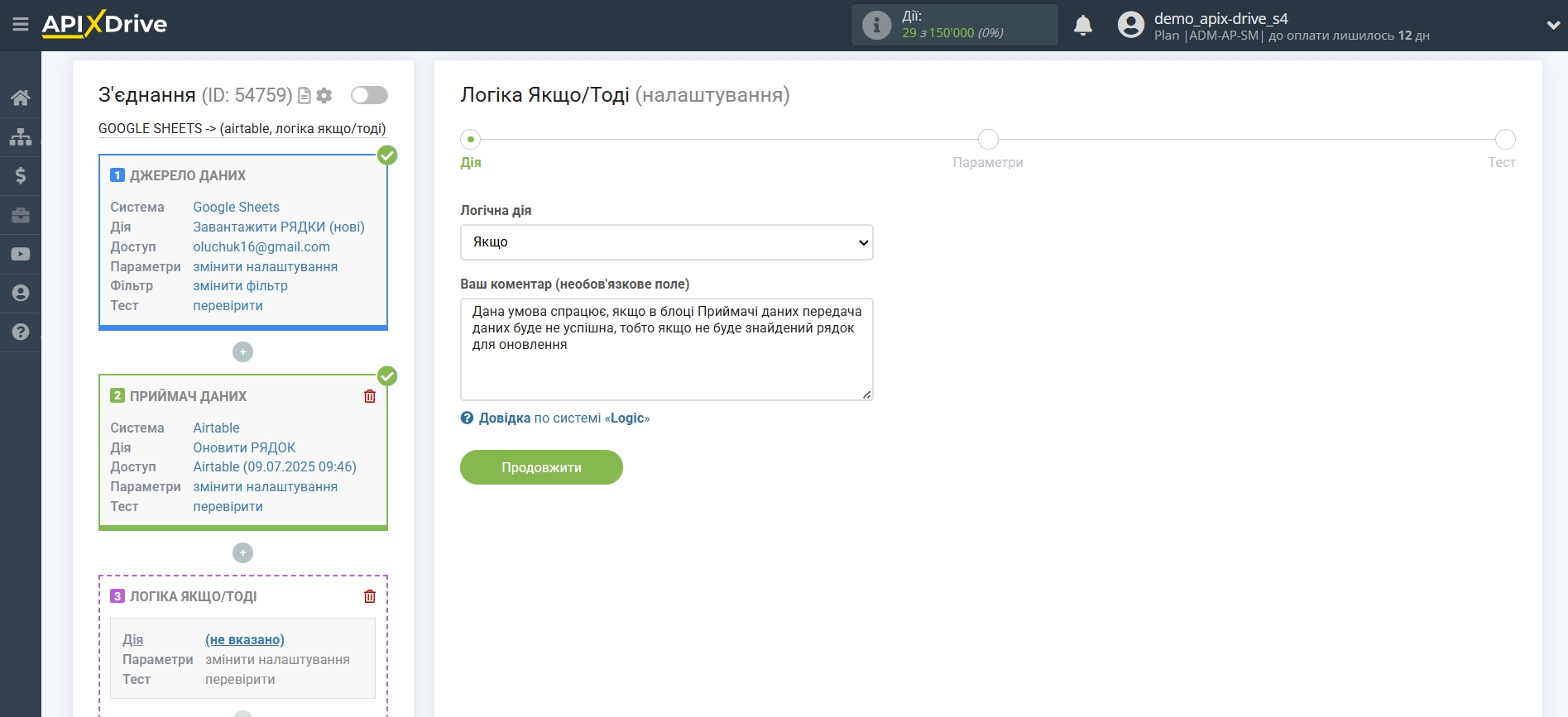Image resolution: width=1568 pixels, height=717 pixels.
Task: Click Завантажити РЯДКИ (нові) link
Action: click(x=279, y=227)
